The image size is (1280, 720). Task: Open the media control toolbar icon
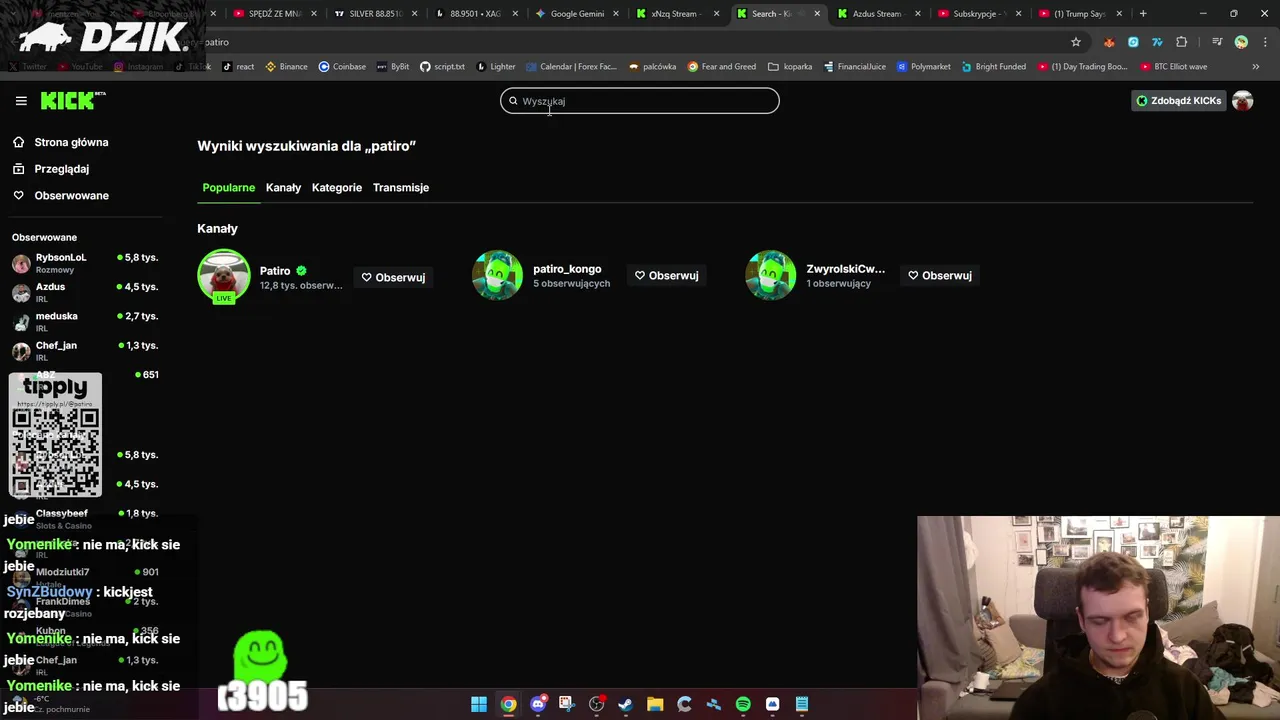pos(1217,42)
